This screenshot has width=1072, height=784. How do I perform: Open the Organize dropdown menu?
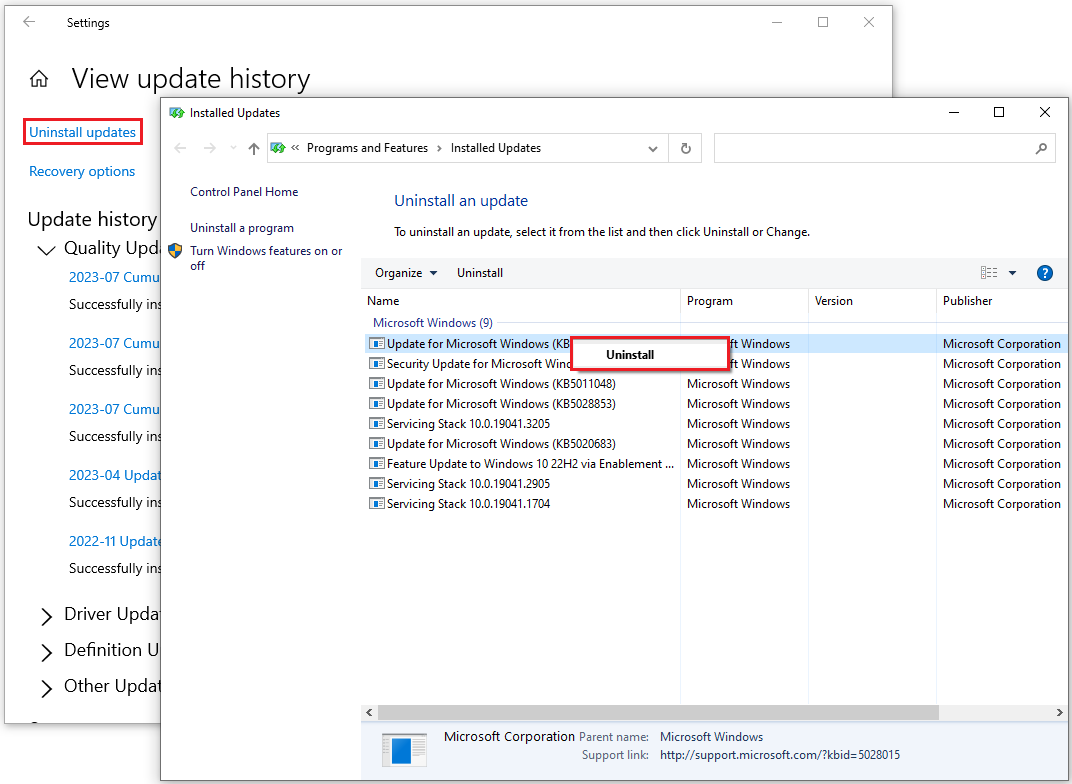tap(405, 273)
